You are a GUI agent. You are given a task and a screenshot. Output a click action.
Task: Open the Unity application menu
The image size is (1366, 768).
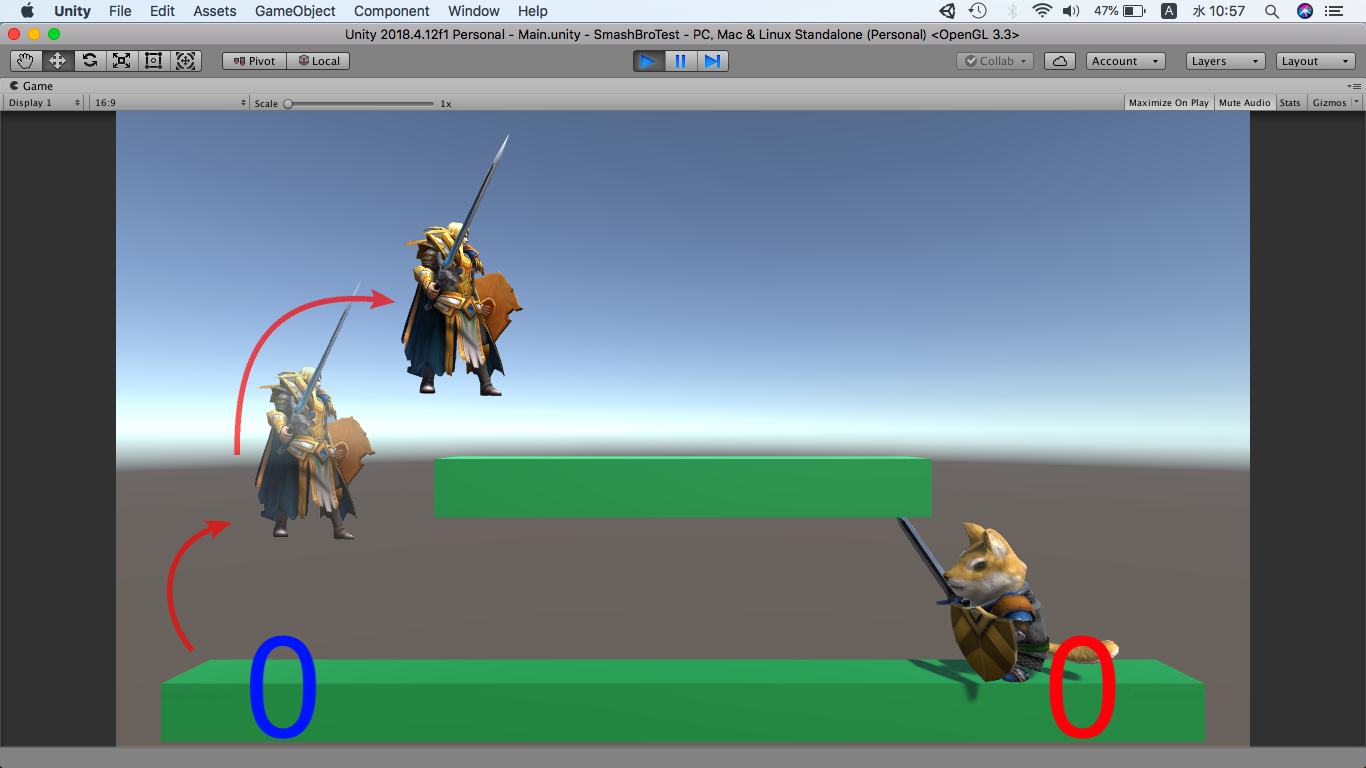tap(72, 11)
